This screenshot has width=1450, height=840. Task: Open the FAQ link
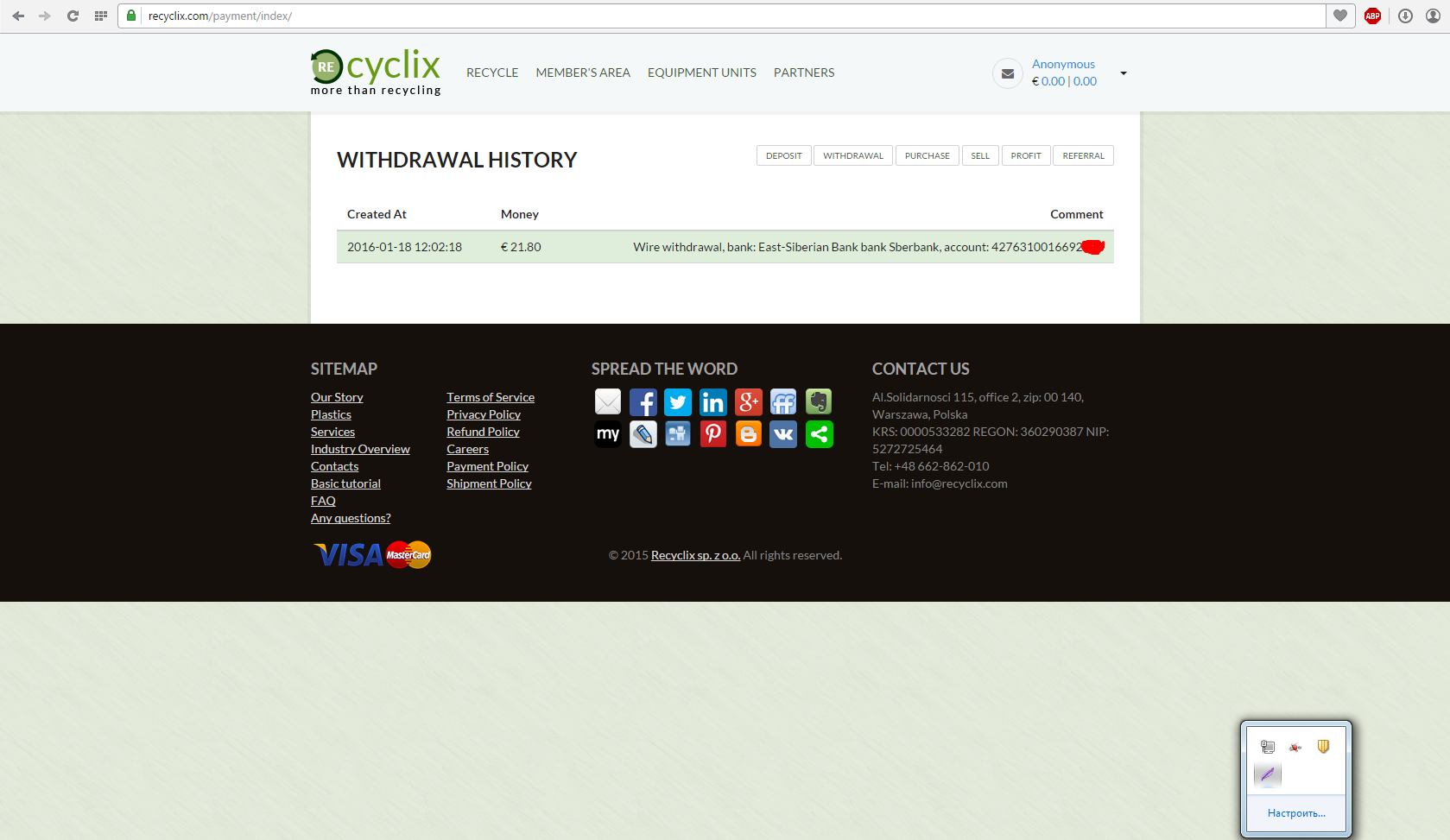point(323,501)
